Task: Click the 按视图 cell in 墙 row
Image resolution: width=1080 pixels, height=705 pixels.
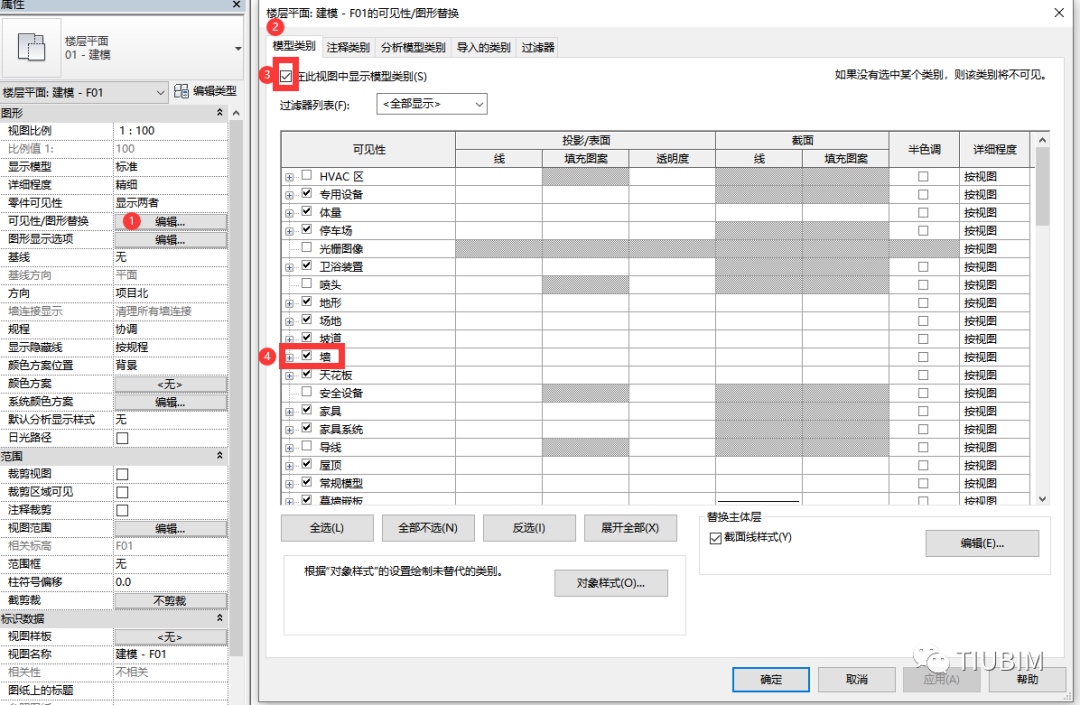Action: point(994,357)
